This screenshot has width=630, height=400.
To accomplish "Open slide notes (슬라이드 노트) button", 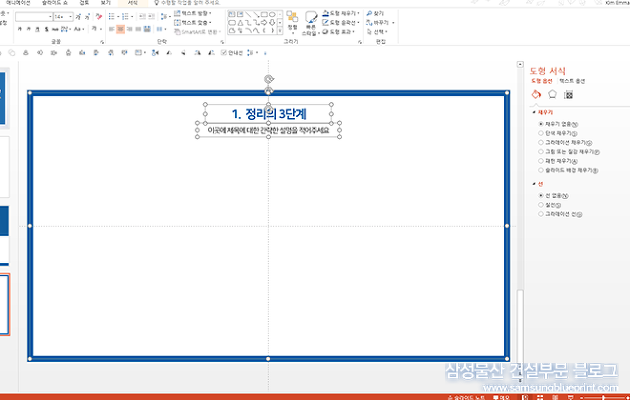I will [466, 397].
